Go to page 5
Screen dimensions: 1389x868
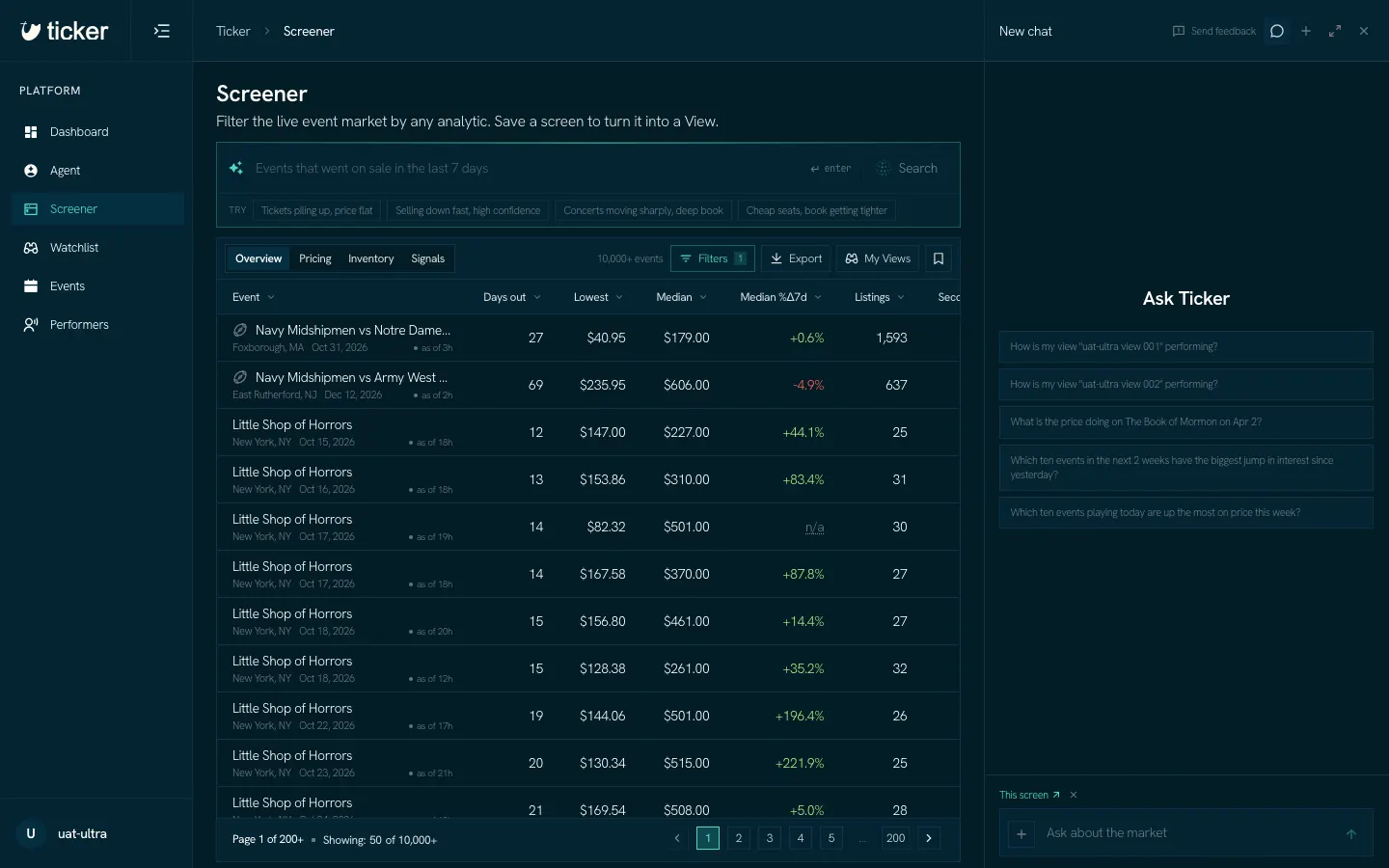[831, 838]
